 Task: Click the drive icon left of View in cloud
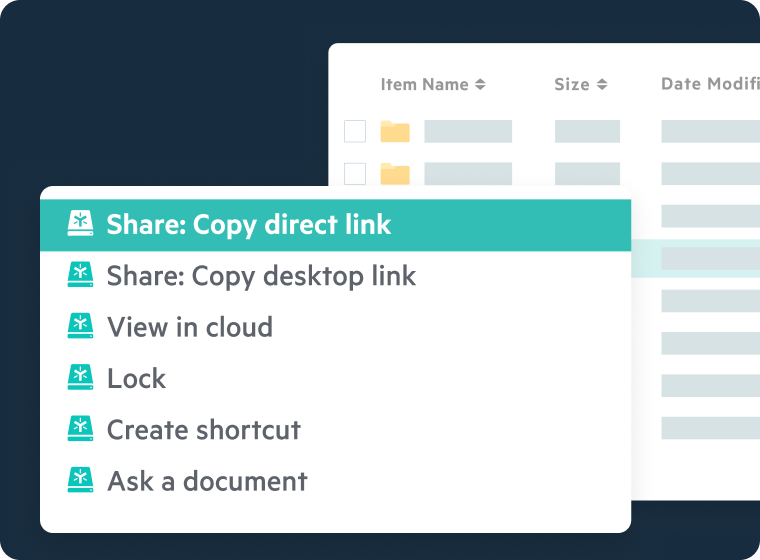pyautogui.click(x=80, y=326)
